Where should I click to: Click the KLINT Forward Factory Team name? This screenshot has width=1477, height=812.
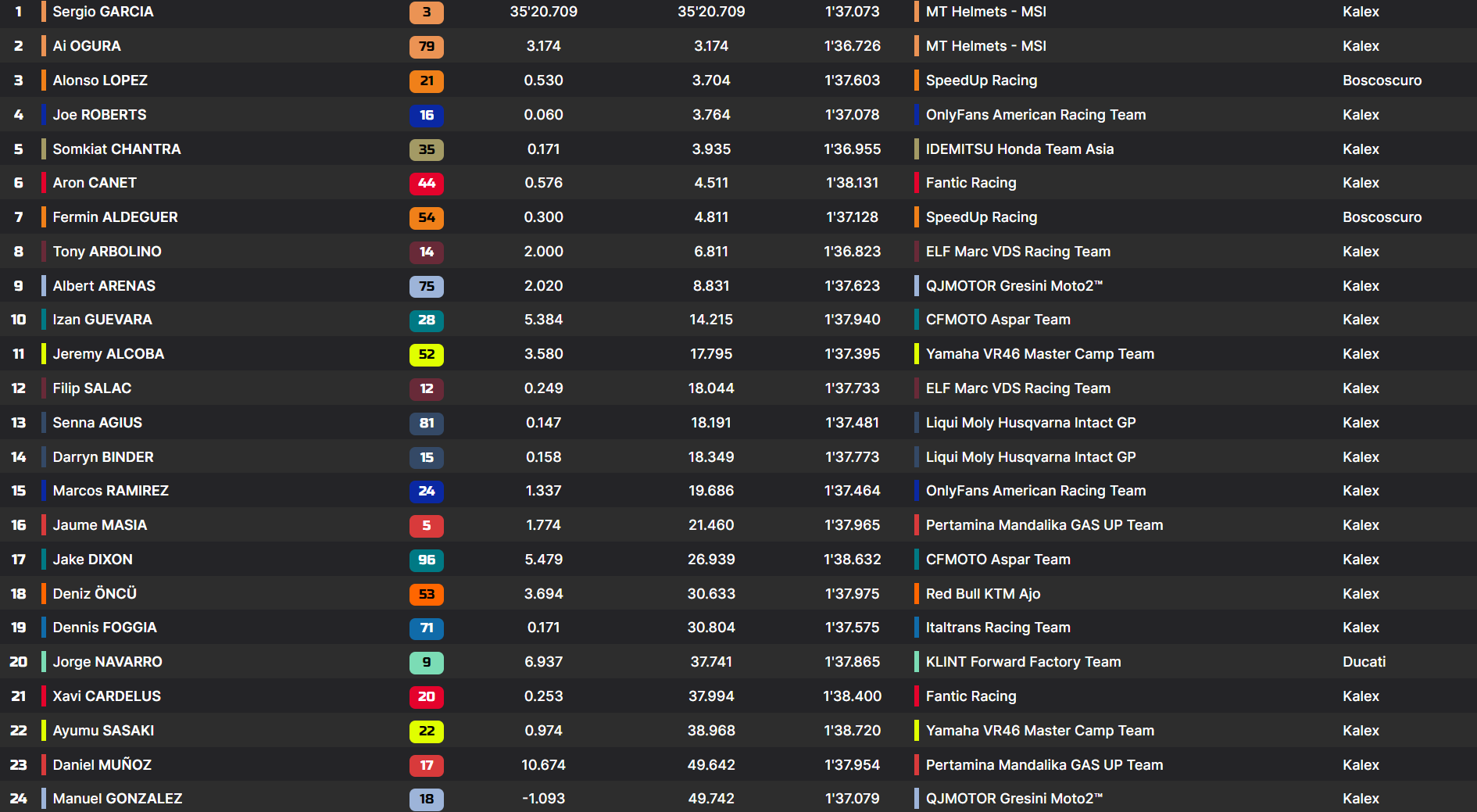click(1023, 662)
